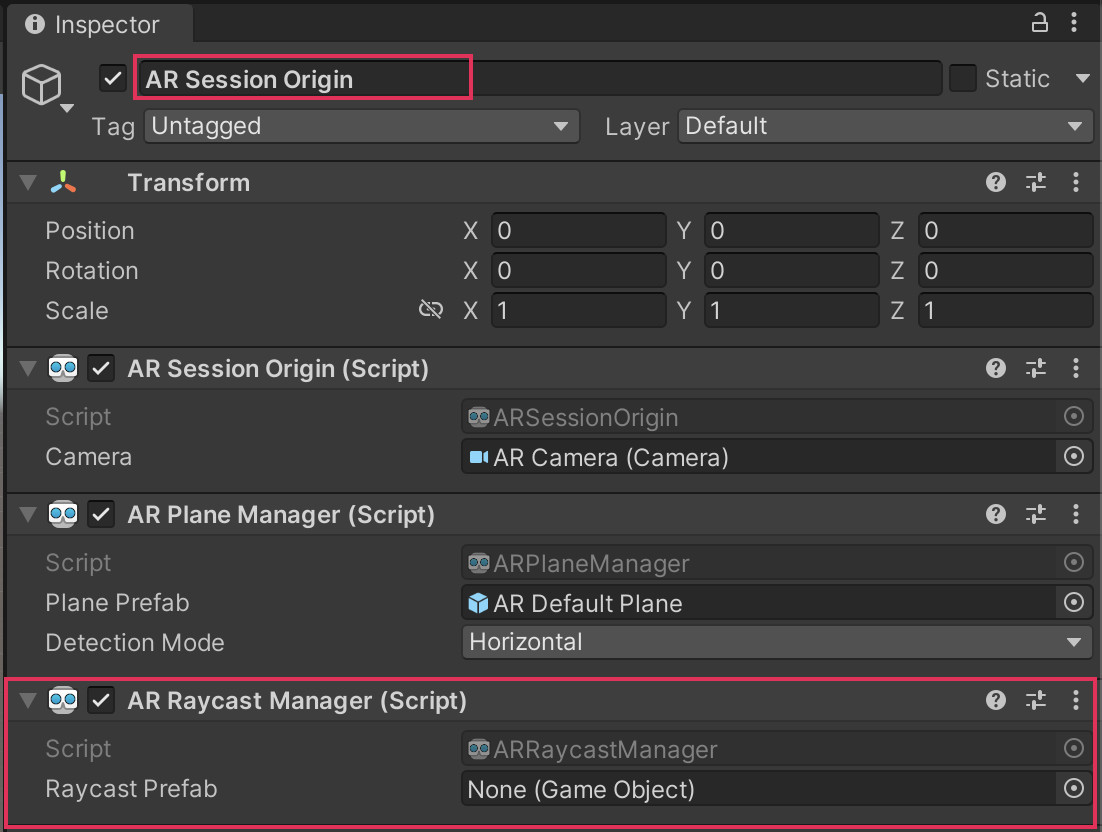Open AR Plane Manager help icon
The width and height of the screenshot is (1102, 832).
point(995,514)
